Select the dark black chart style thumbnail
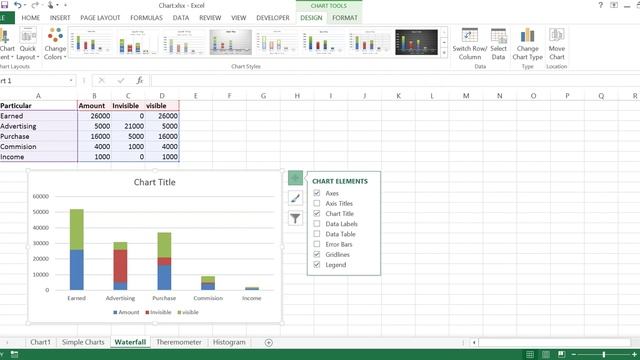This screenshot has height=360, width=640. (416, 42)
